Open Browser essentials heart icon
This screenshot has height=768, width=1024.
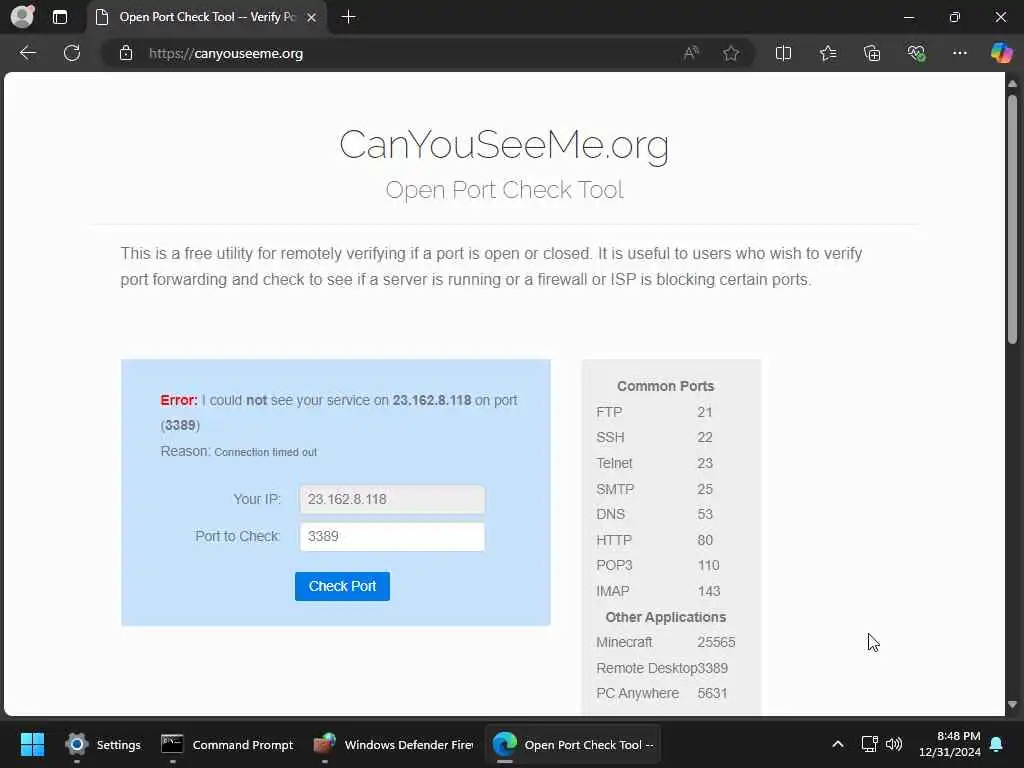916,53
